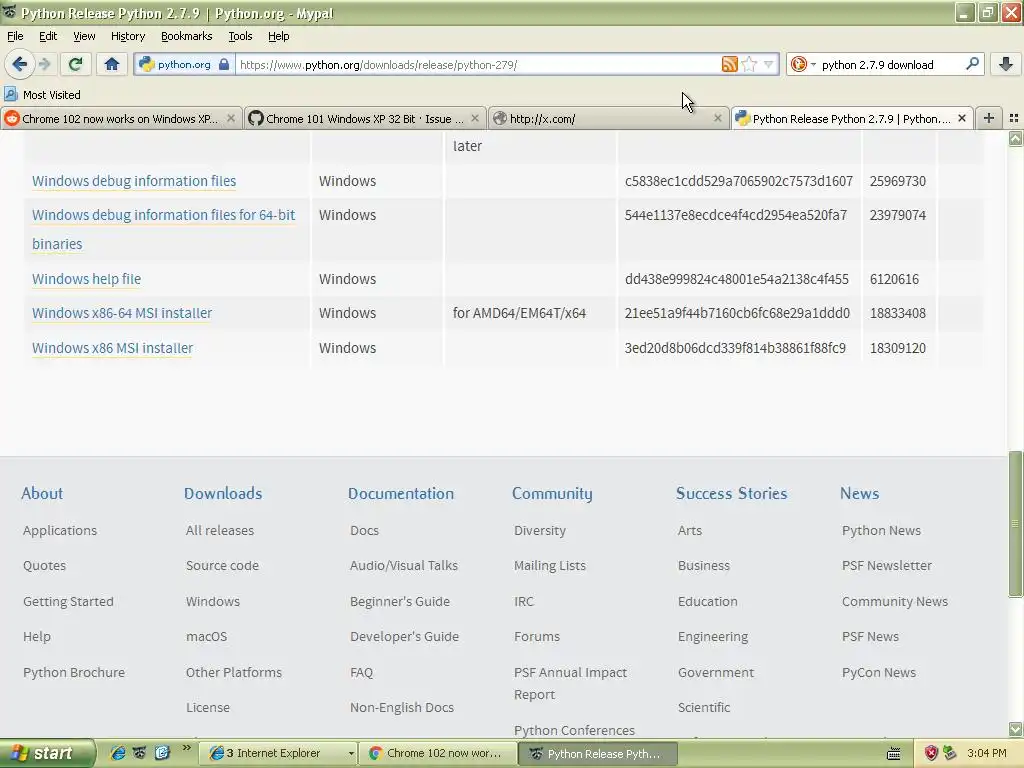
Task: Open the Windows Start button
Action: [47, 753]
